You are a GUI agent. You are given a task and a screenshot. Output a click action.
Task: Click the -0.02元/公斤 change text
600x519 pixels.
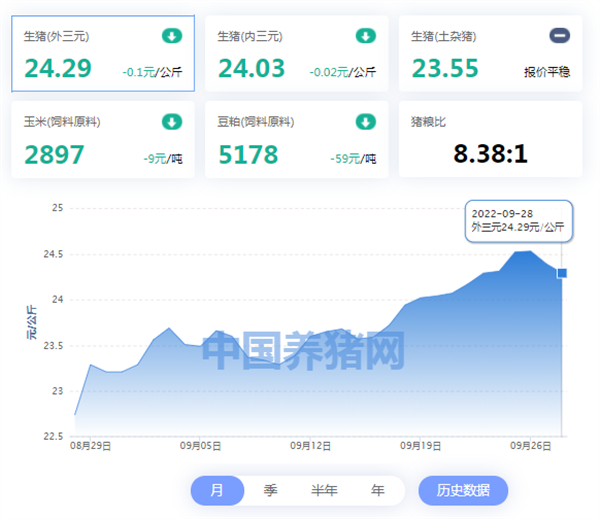click(x=343, y=72)
